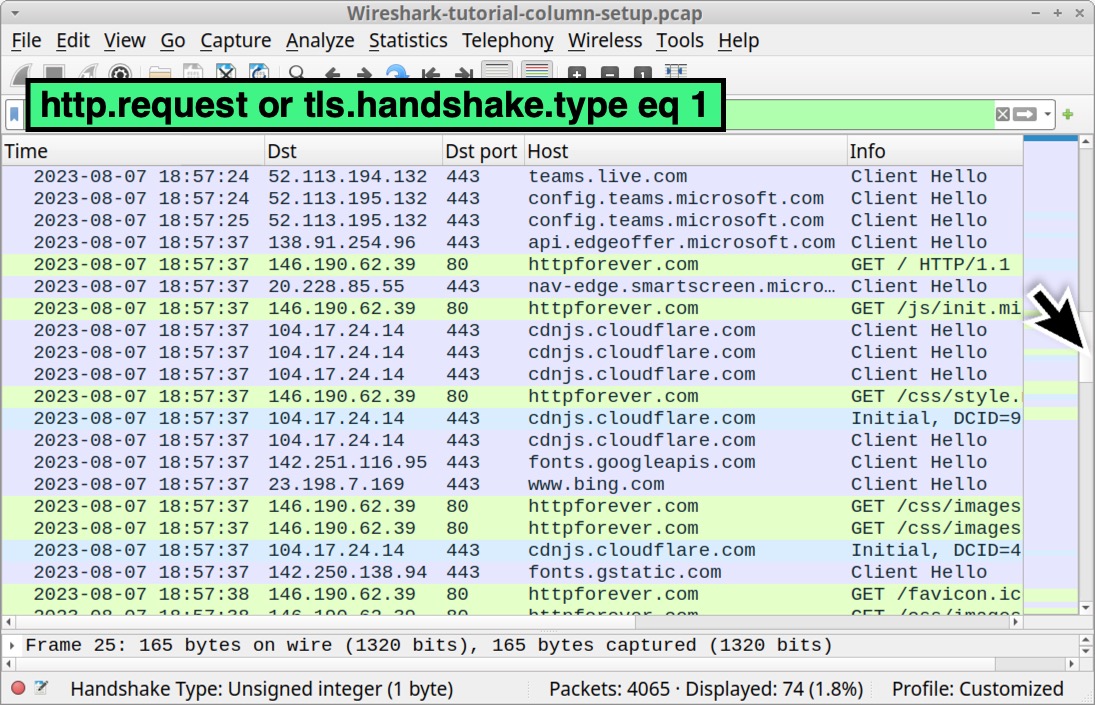Open the View menu
The width and height of the screenshot is (1095, 705).
pos(124,40)
